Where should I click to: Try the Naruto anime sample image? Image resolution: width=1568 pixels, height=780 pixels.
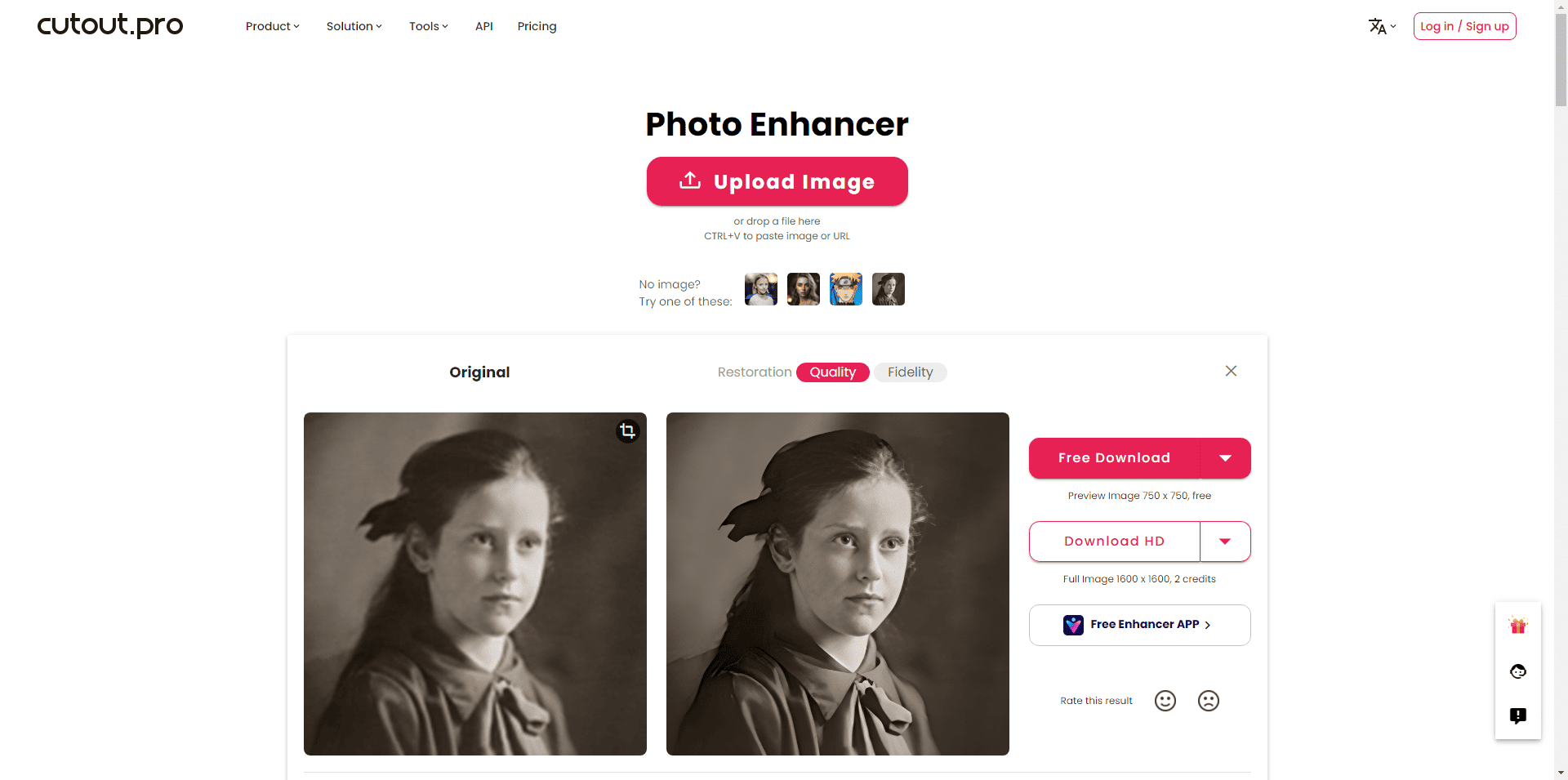click(x=846, y=289)
